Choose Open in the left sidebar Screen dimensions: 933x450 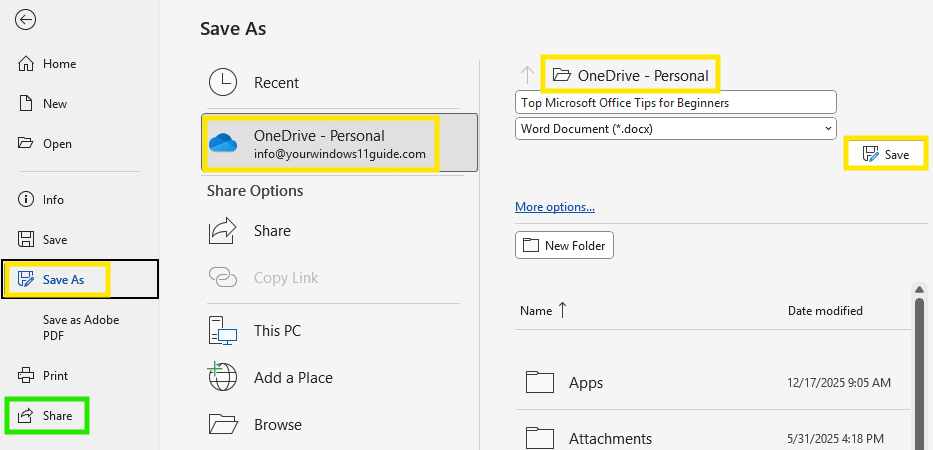(x=45, y=143)
